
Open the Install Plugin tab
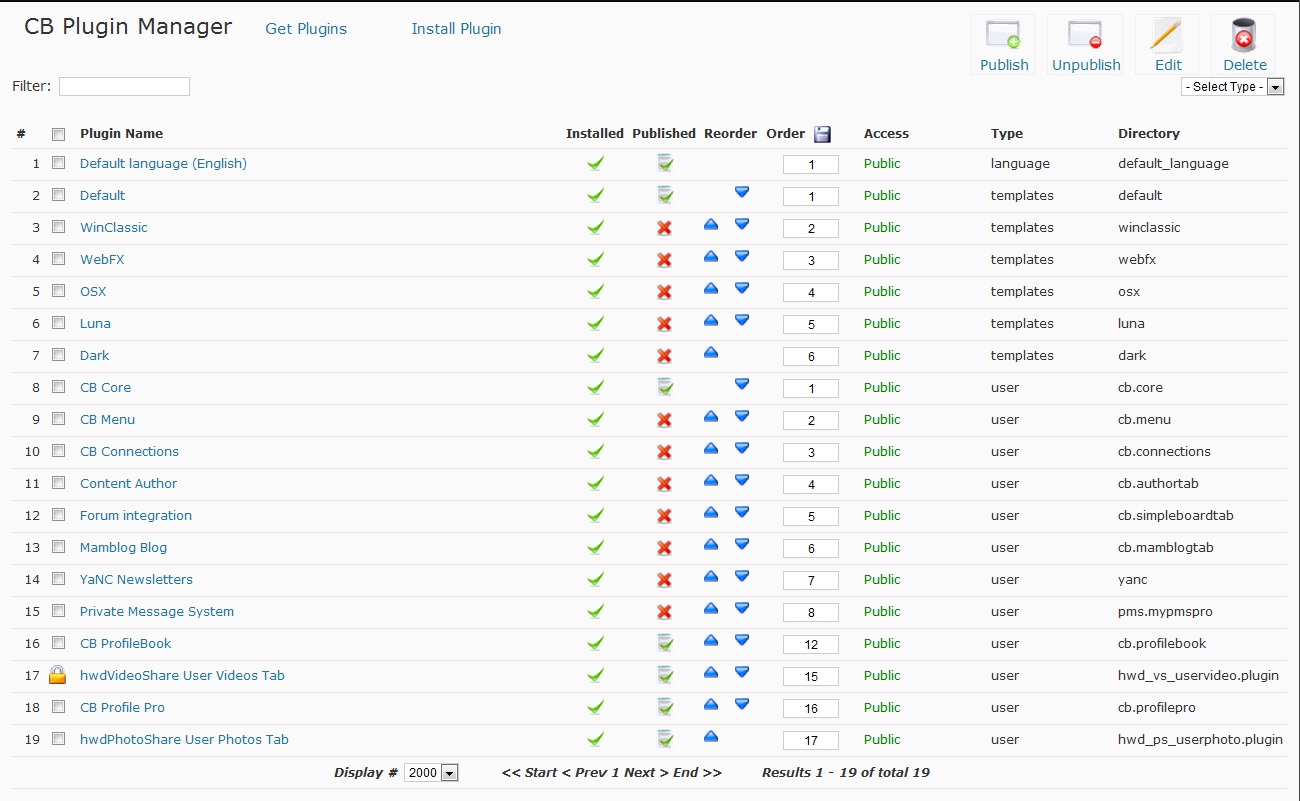pyautogui.click(x=456, y=29)
